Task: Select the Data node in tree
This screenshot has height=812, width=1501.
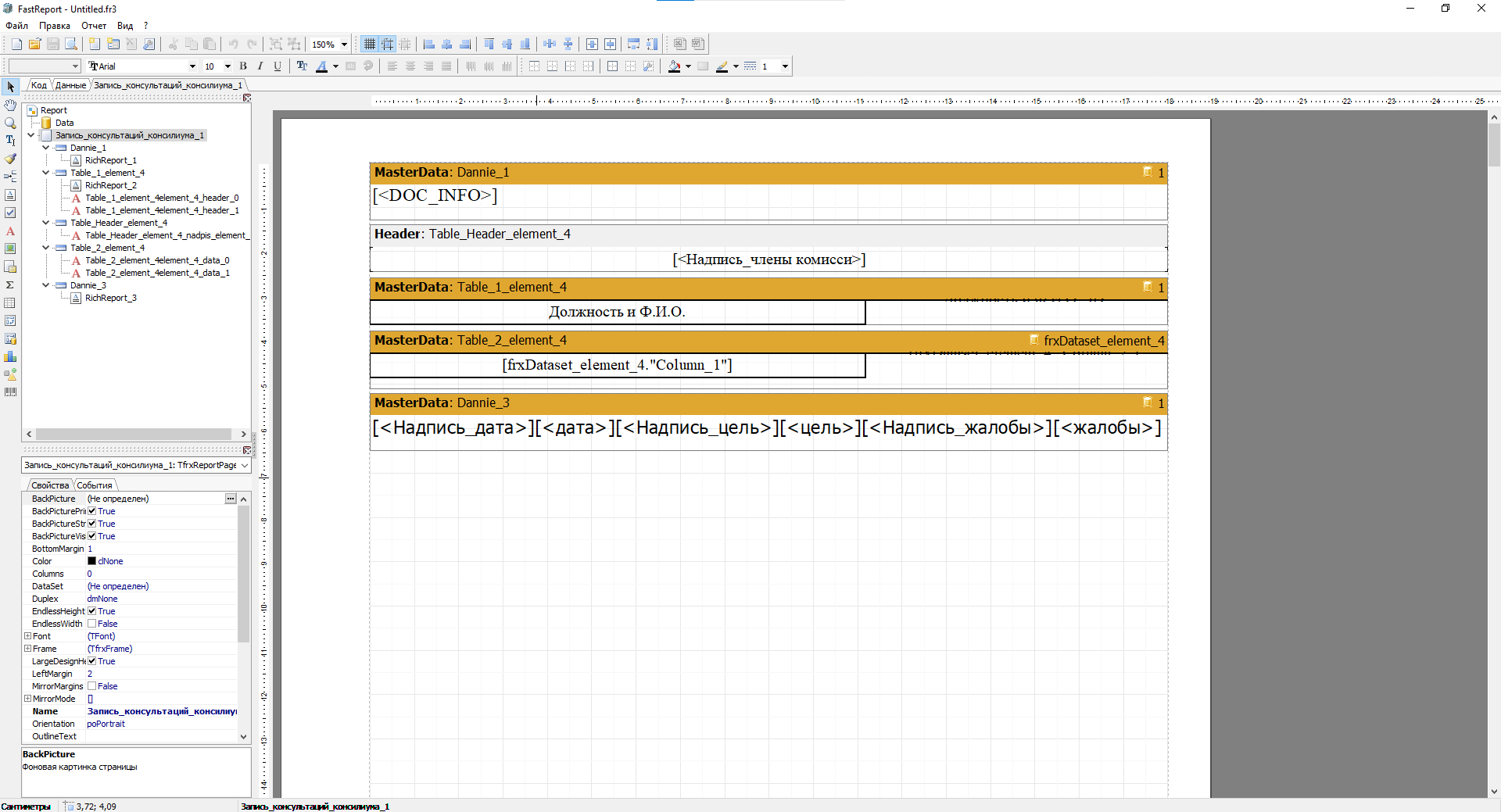Action: pos(64,123)
